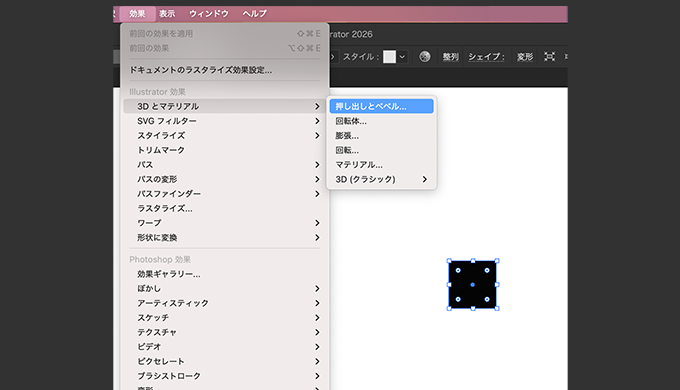Open the 表示 menu
Screen dimensions: 680x390
tap(167, 14)
